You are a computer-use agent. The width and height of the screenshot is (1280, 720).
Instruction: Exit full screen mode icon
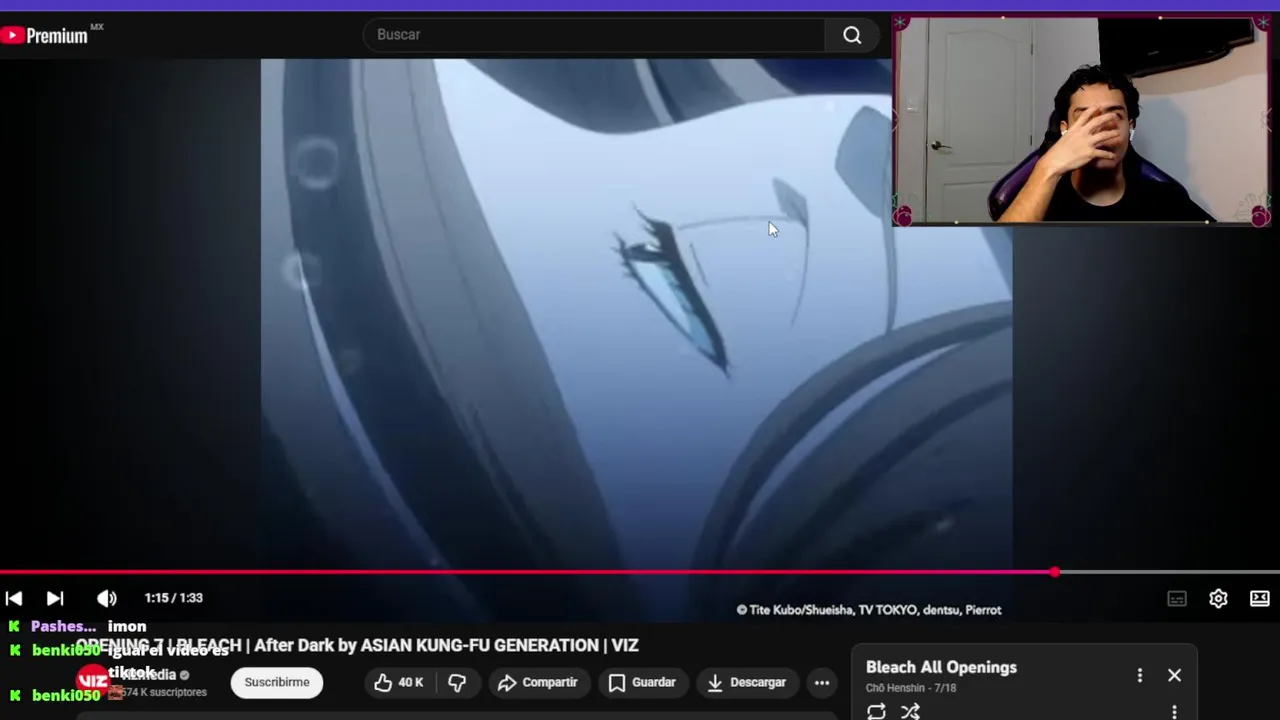(1260, 598)
